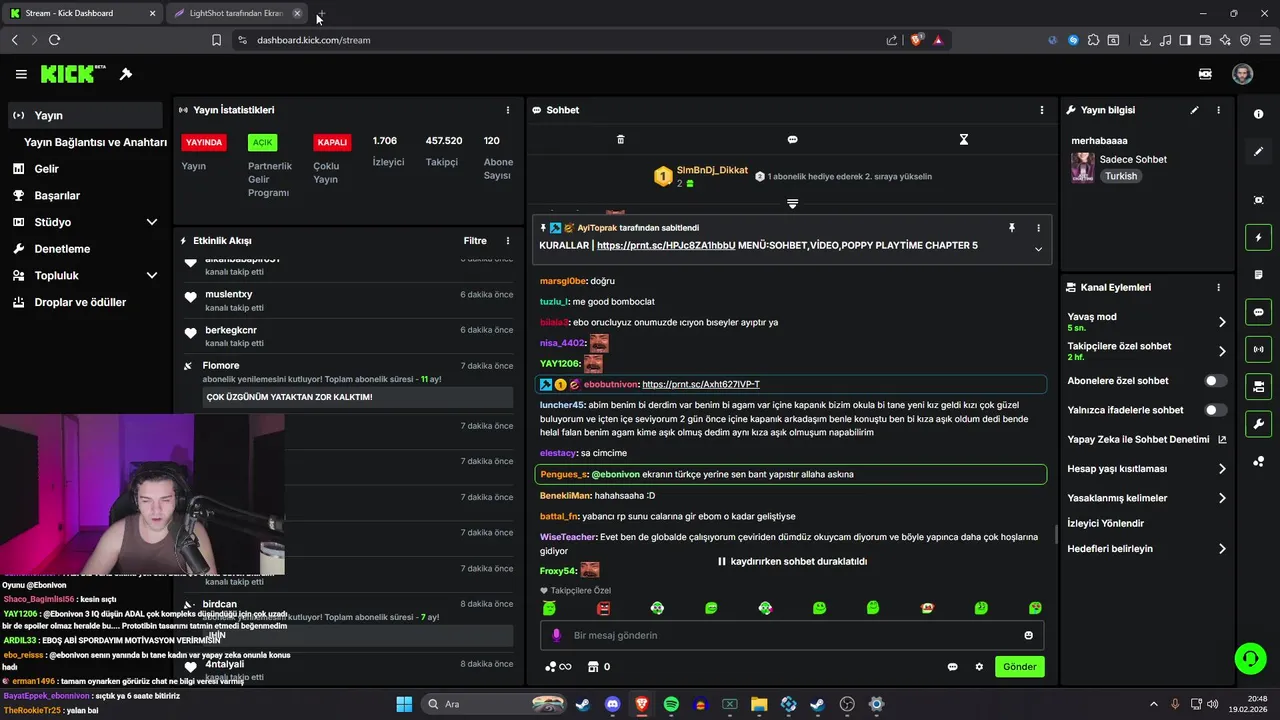The image size is (1280, 720).
Task: Click the pencil icon in right sidebar
Action: [1258, 151]
